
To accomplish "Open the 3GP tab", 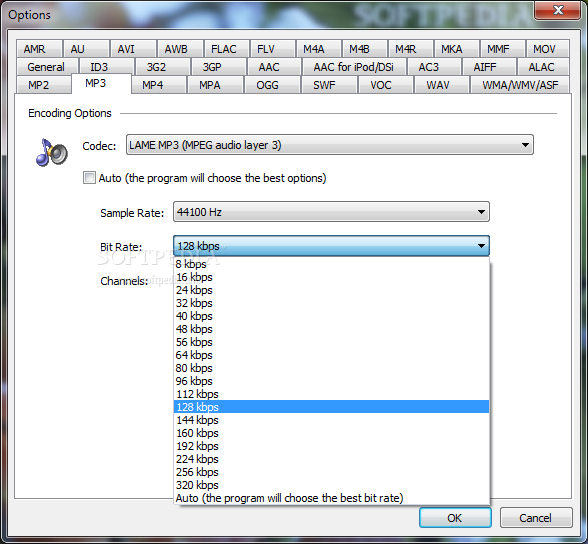I will [219, 67].
